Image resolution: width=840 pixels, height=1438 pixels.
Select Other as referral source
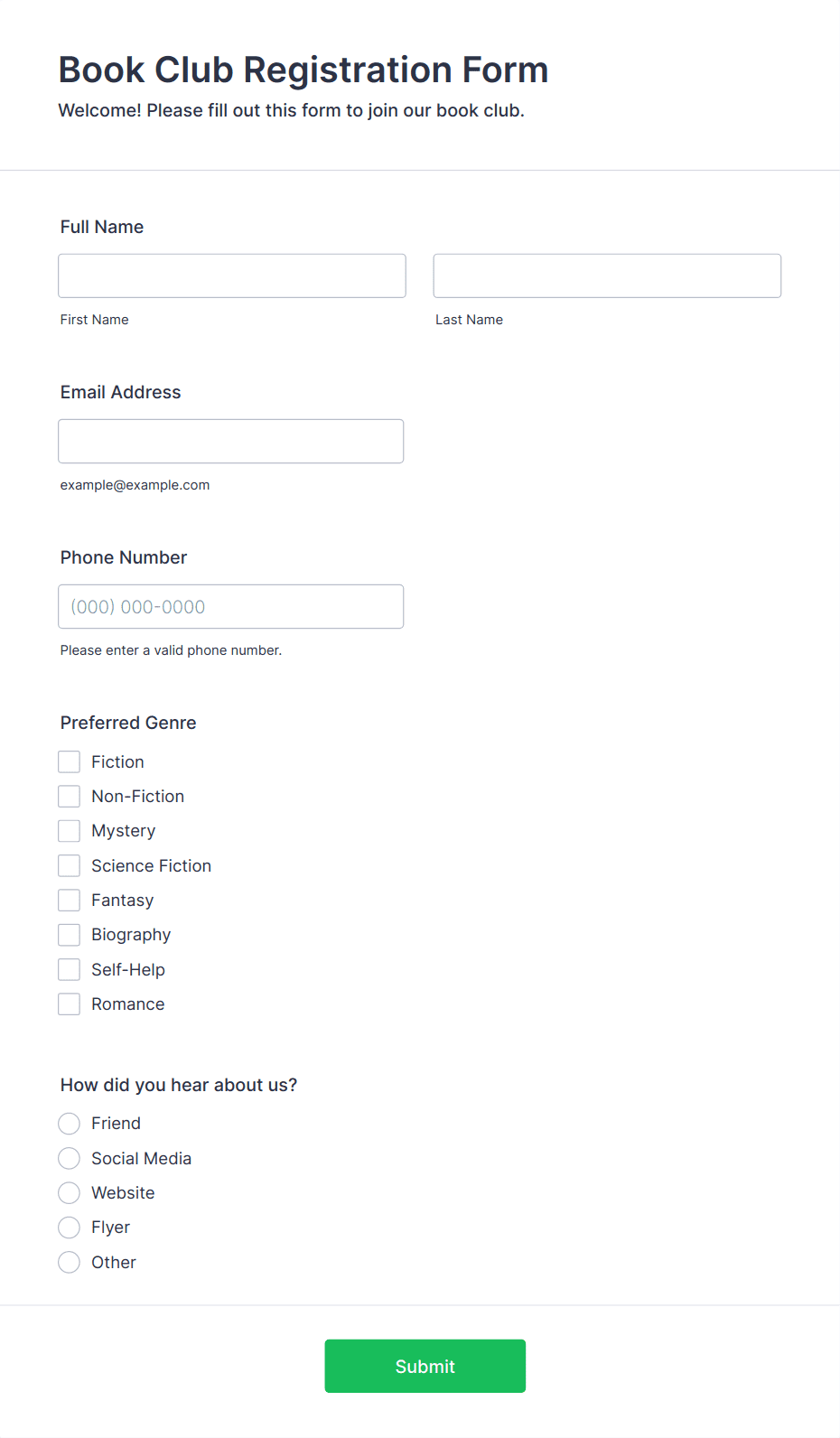tap(69, 1262)
